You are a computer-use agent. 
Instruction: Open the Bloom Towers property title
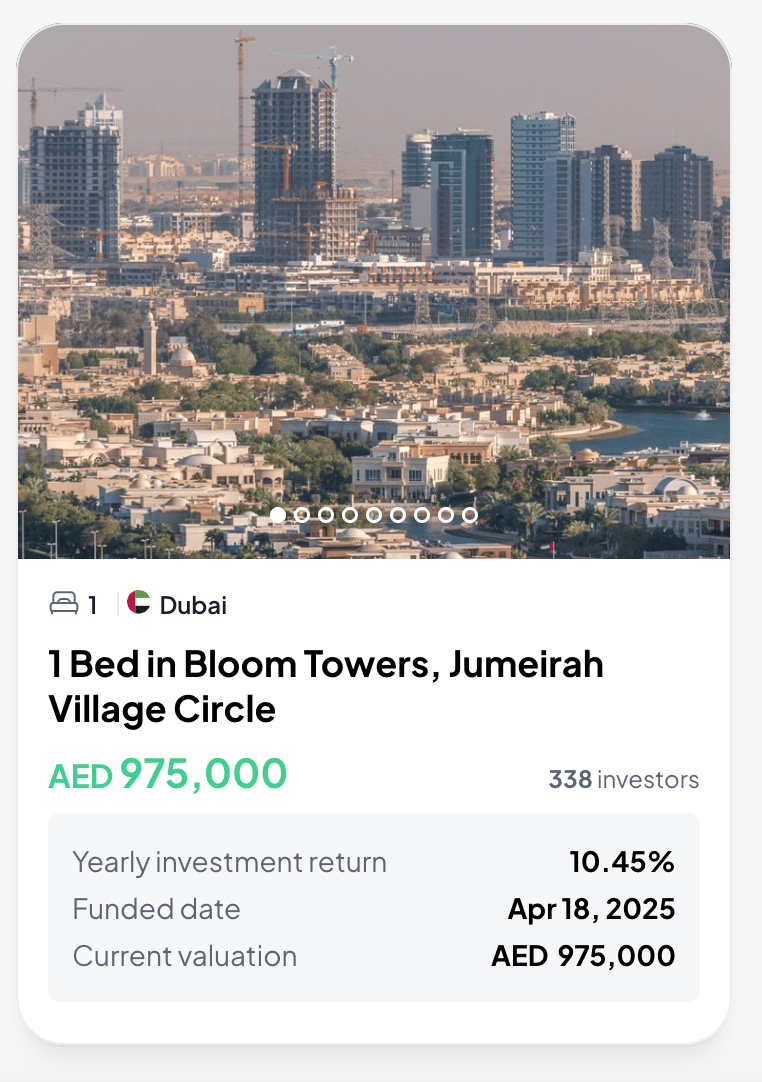326,686
